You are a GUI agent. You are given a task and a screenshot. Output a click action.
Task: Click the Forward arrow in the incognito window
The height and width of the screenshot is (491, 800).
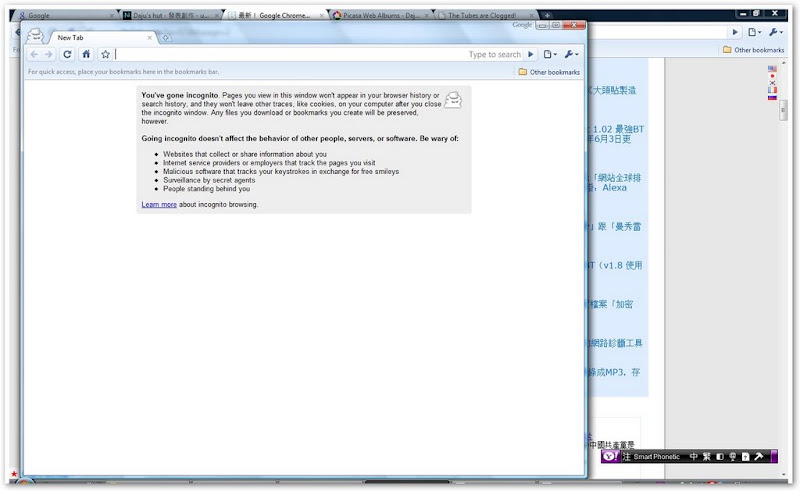pos(49,54)
